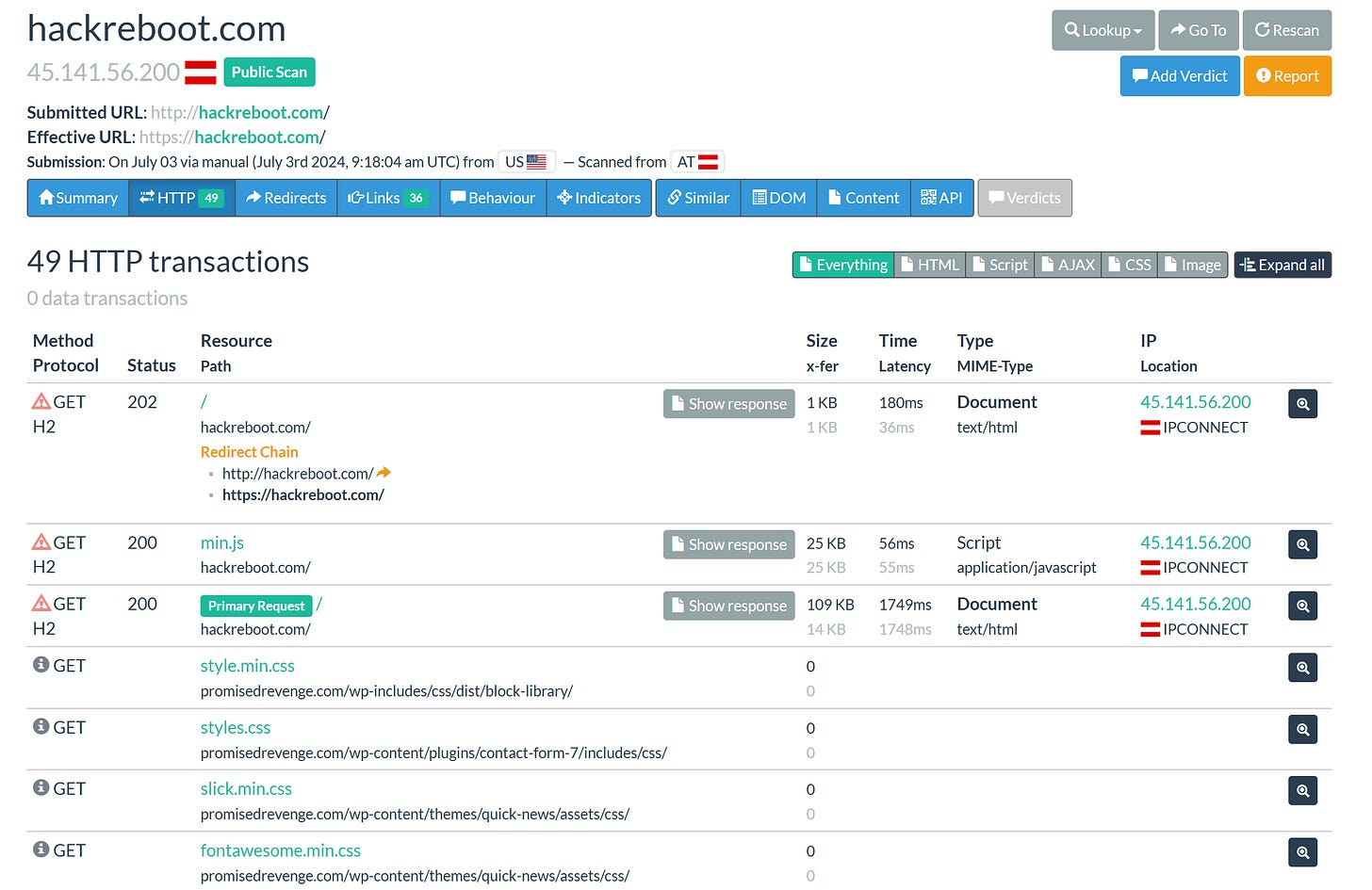This screenshot has width=1372, height=890.
Task: Click the greyed Verdicts tab
Action: click(x=1024, y=198)
